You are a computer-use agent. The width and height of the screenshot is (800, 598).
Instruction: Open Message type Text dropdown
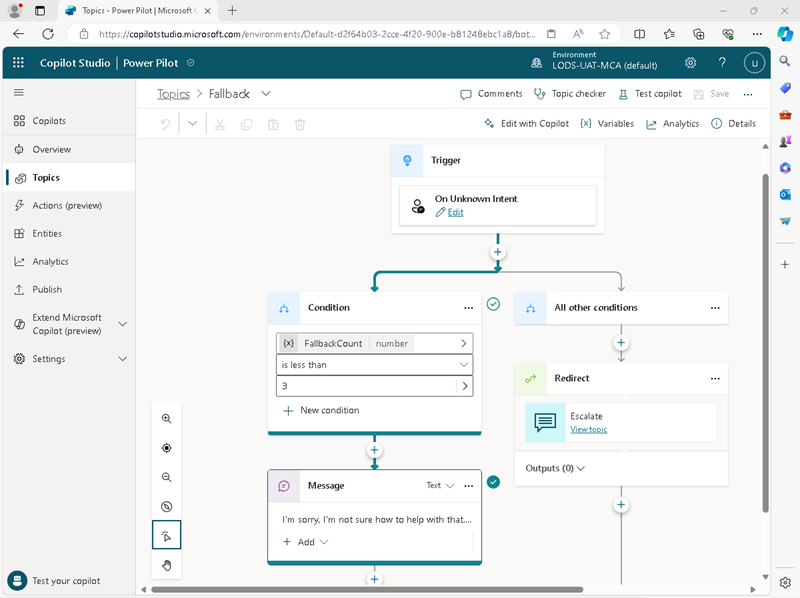click(440, 485)
